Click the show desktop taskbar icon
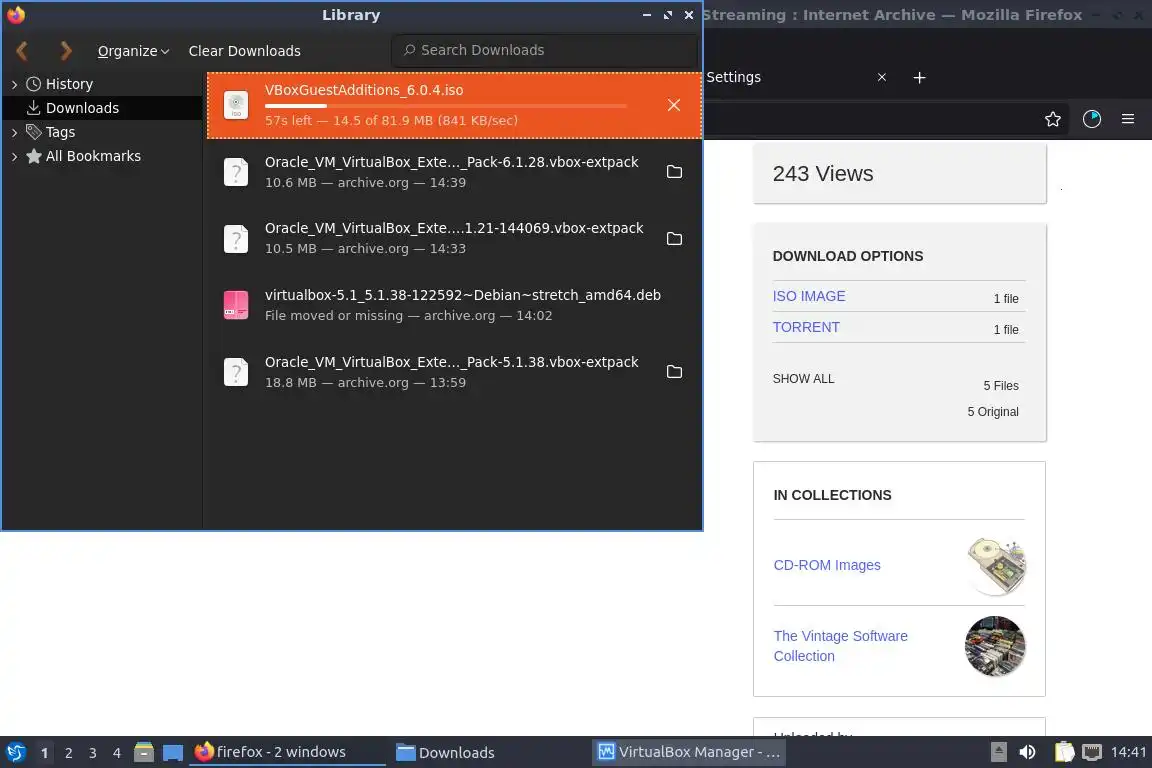Image resolution: width=1152 pixels, height=768 pixels. [173, 753]
